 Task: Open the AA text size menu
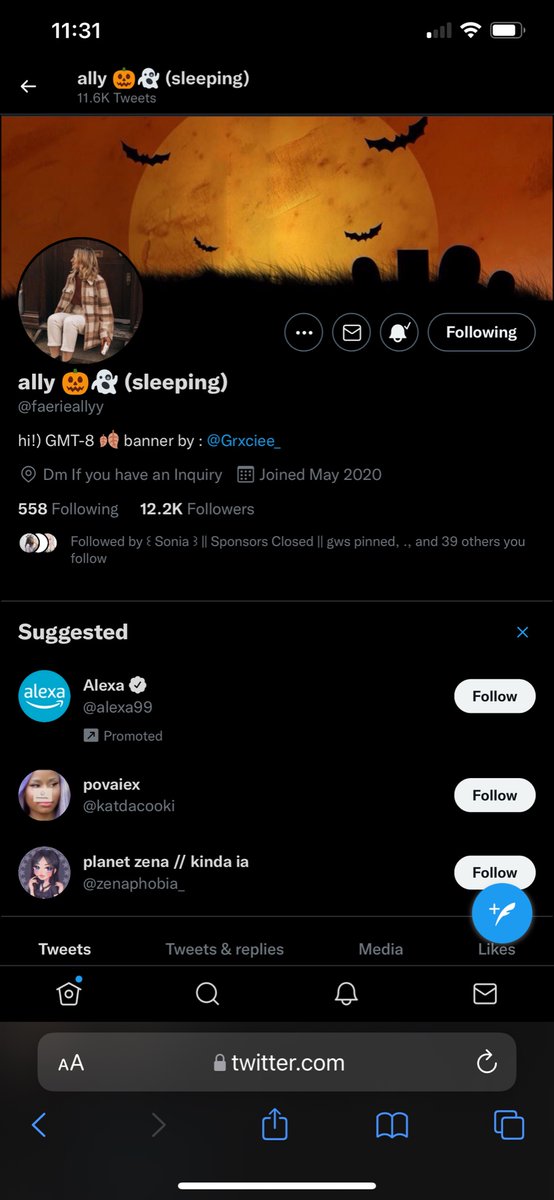tap(71, 1063)
